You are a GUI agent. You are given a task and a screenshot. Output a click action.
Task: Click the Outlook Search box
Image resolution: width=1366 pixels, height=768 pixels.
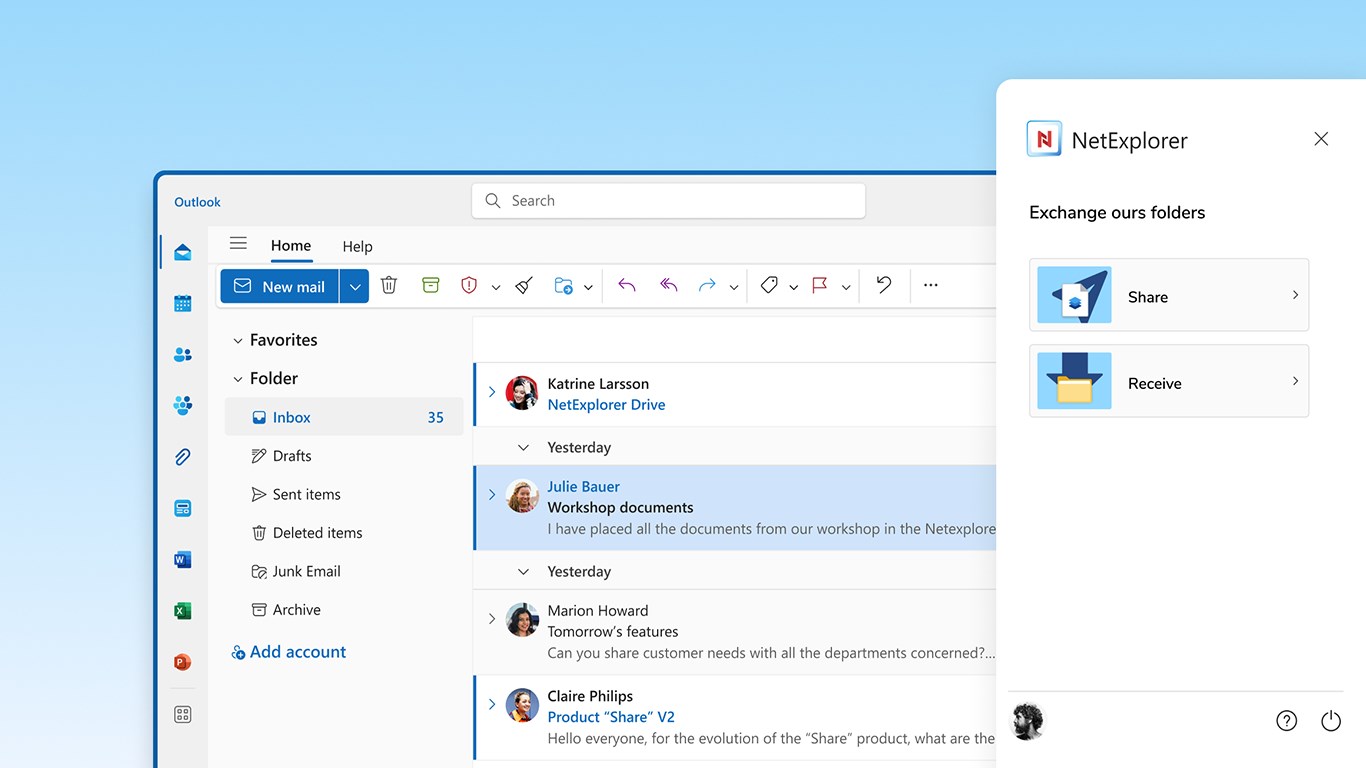pyautogui.click(x=668, y=200)
